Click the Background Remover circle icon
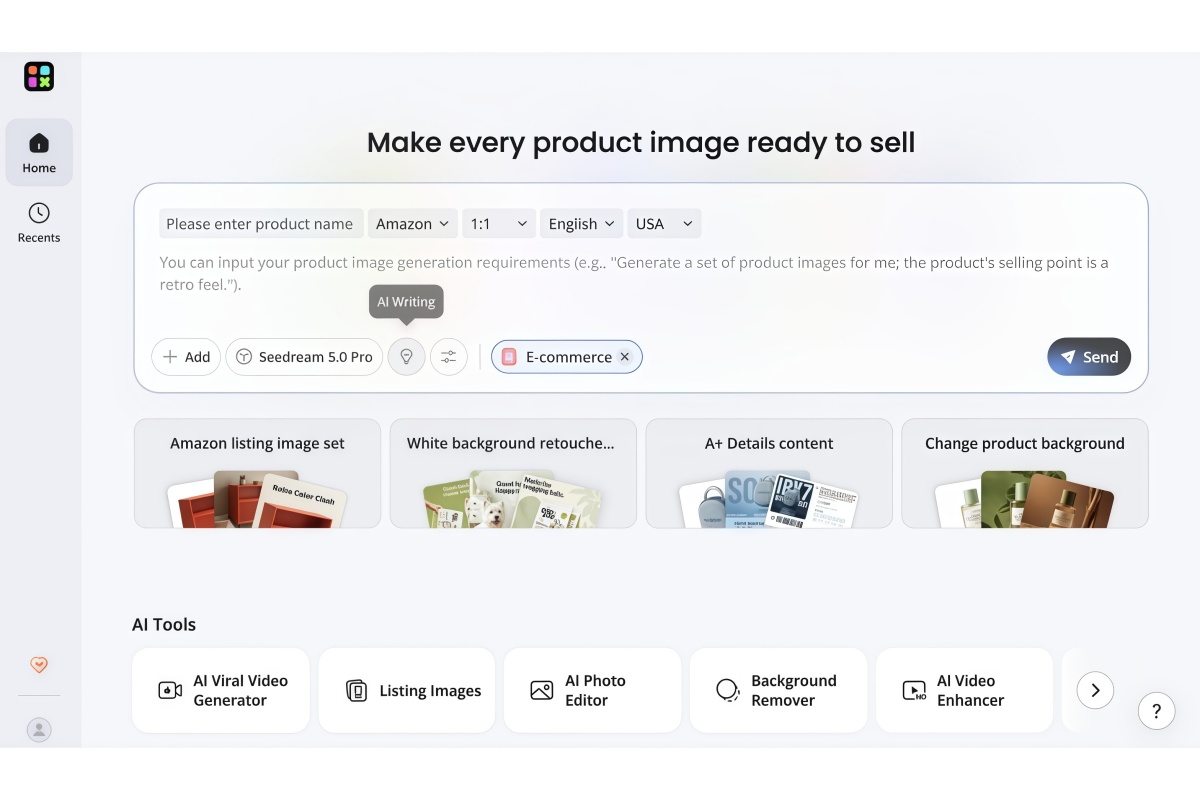The image size is (1200, 800). [x=728, y=690]
